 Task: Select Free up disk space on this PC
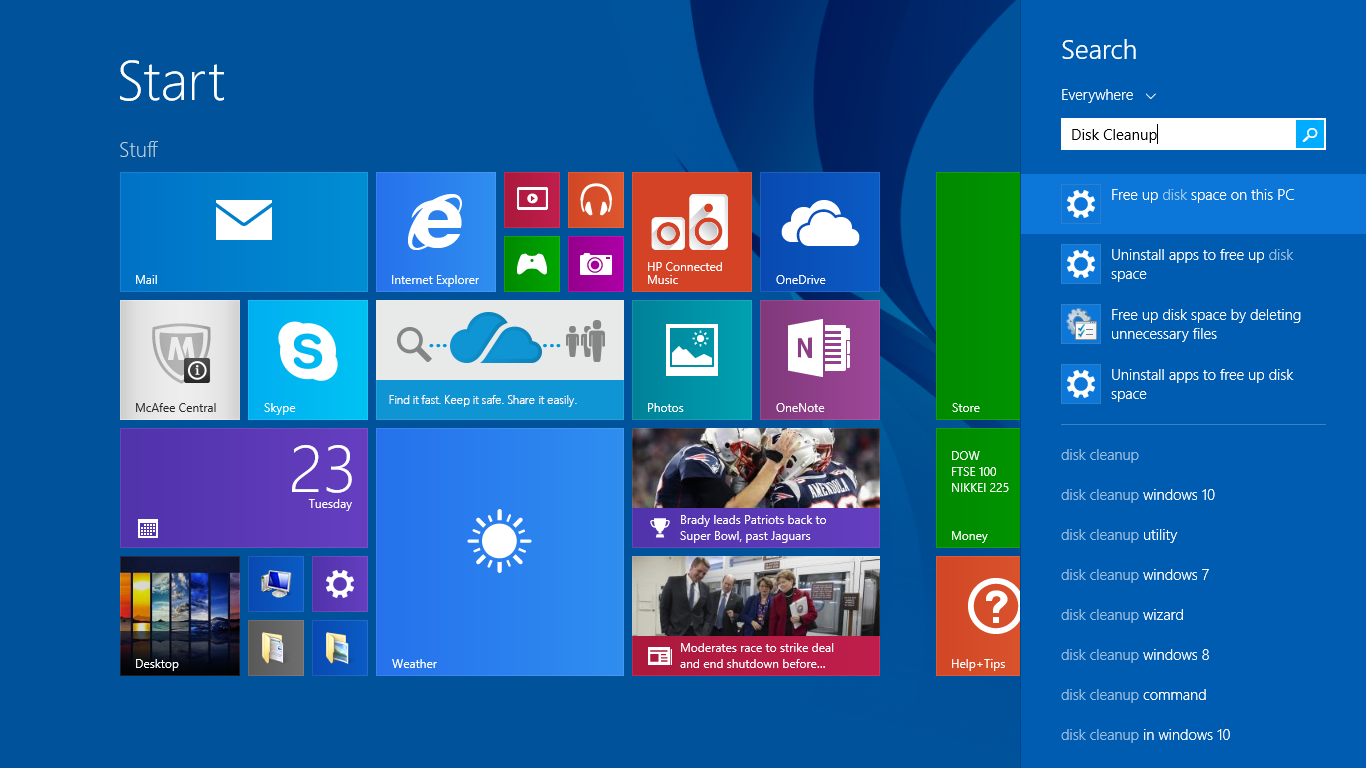coord(1194,204)
